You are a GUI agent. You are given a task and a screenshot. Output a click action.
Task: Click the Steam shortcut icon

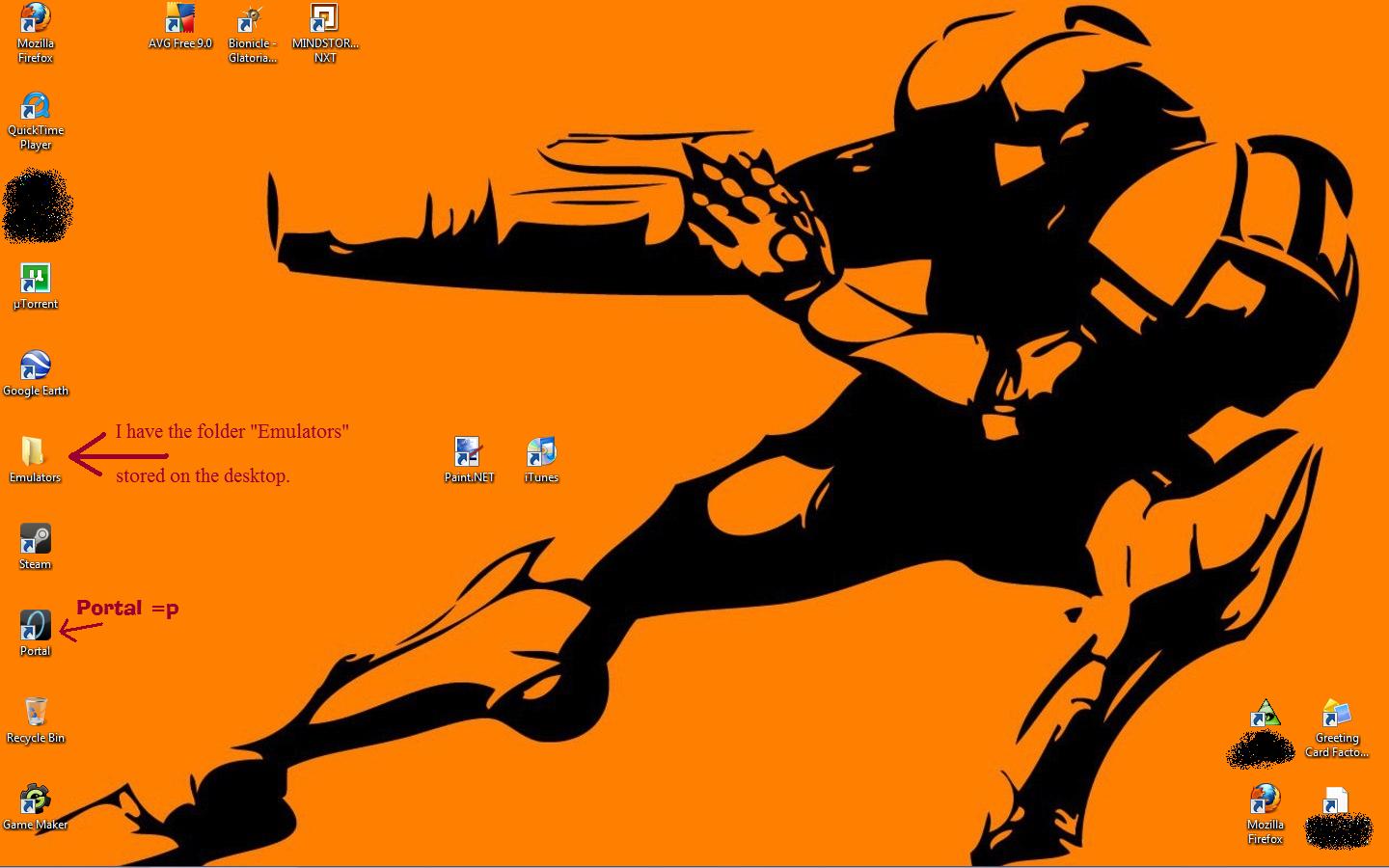[36, 547]
